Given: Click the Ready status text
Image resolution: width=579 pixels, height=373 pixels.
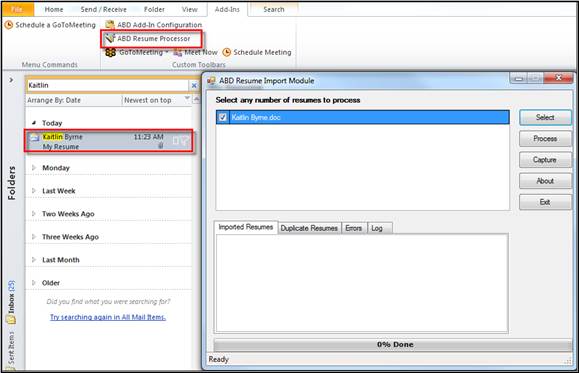Looking at the screenshot, I should (x=219, y=359).
